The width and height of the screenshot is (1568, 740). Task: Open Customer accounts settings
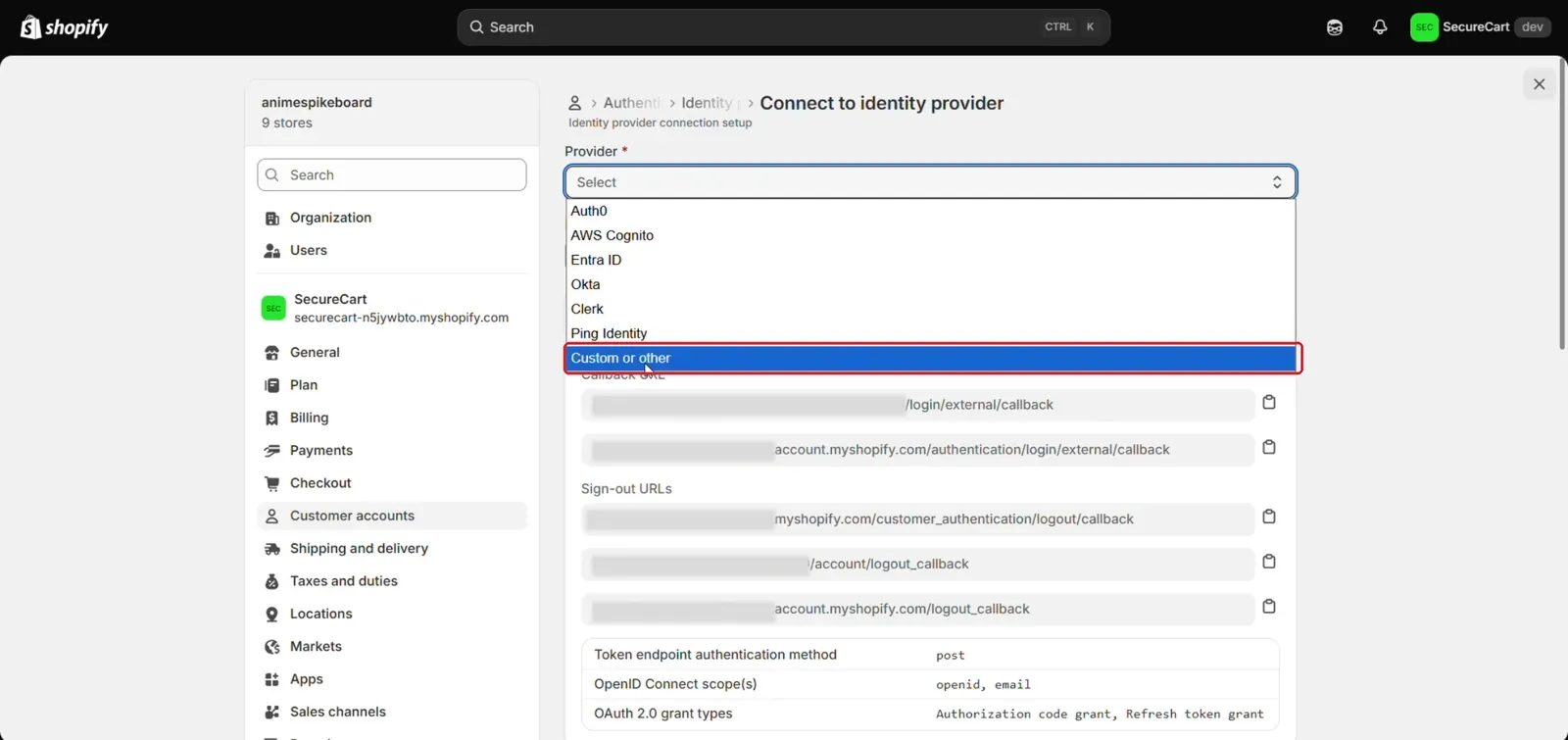point(392,516)
